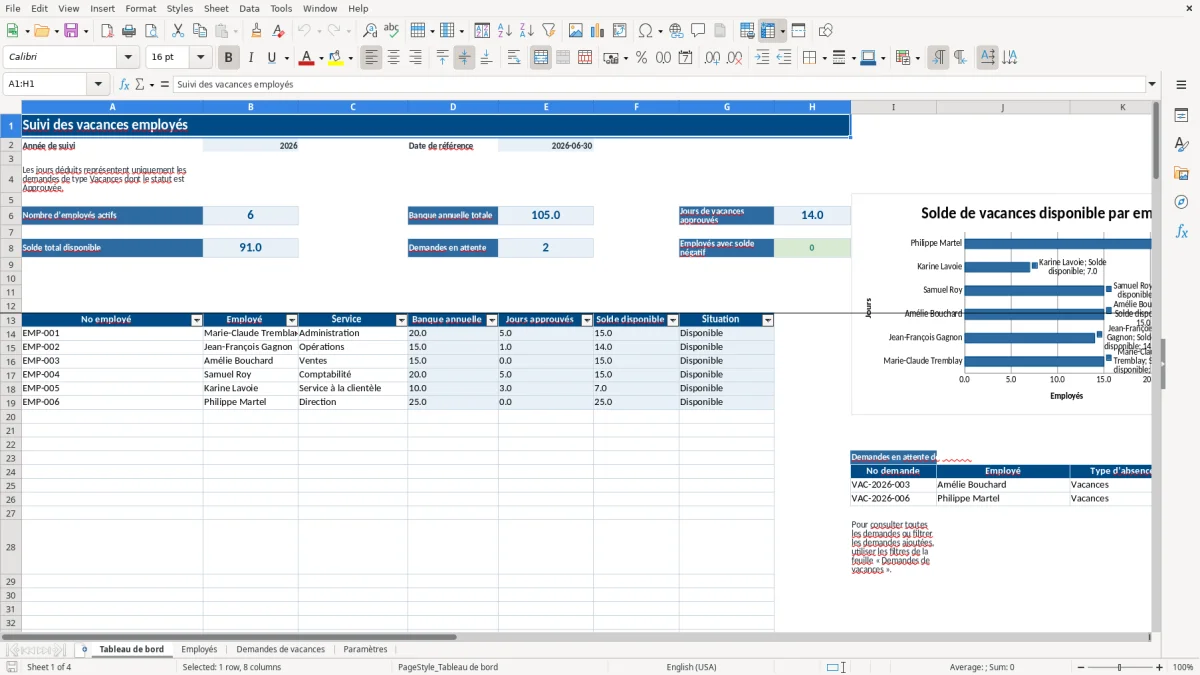Insert chart icon
Image resolution: width=1200 pixels, height=675 pixels.
598,31
